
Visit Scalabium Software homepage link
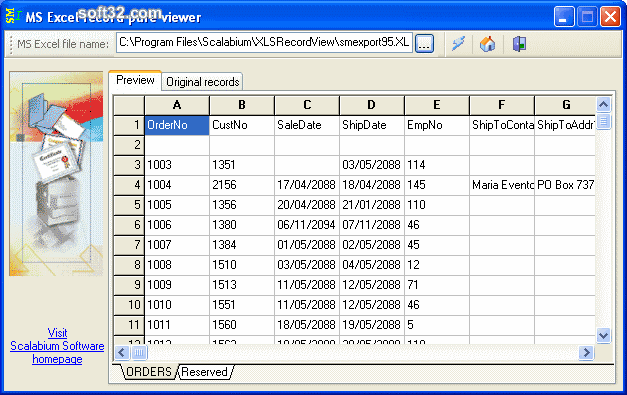tap(57, 346)
